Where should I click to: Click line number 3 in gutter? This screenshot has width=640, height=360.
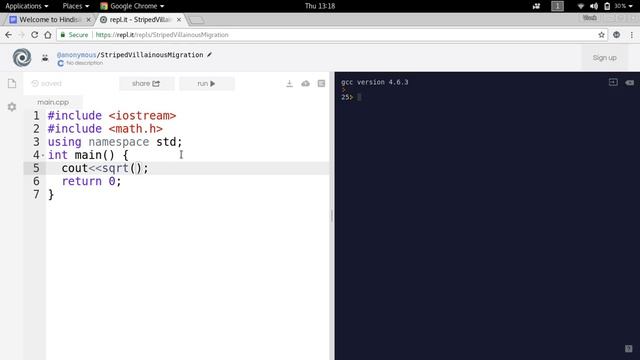pos(36,142)
